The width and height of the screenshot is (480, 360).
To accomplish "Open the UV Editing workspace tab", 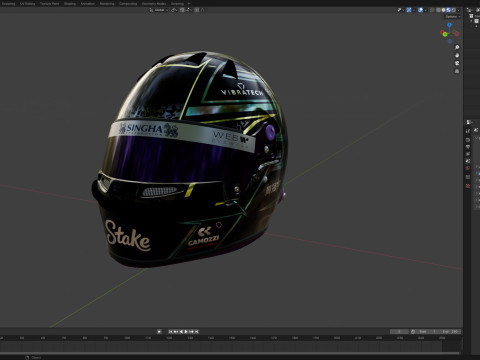I will 28,4.
